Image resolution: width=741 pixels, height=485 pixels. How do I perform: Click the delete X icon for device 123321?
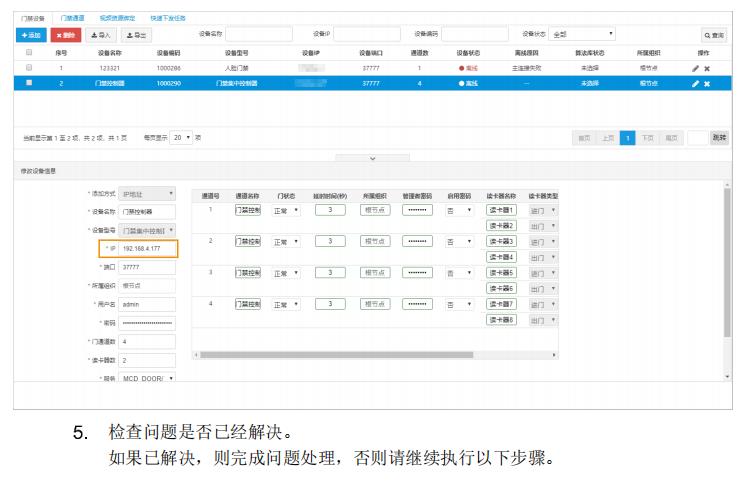707,68
